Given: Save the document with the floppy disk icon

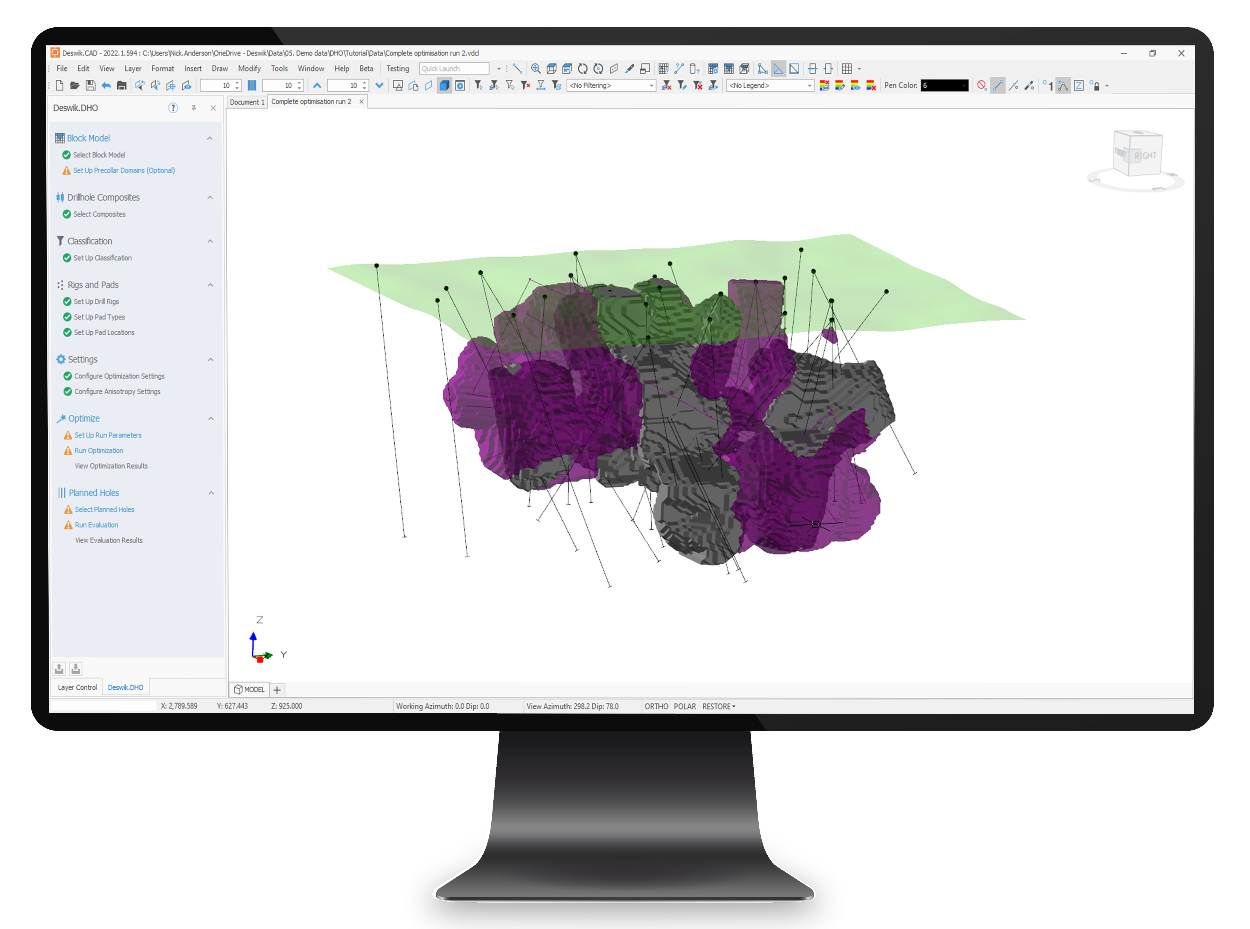Looking at the screenshot, I should [90, 86].
